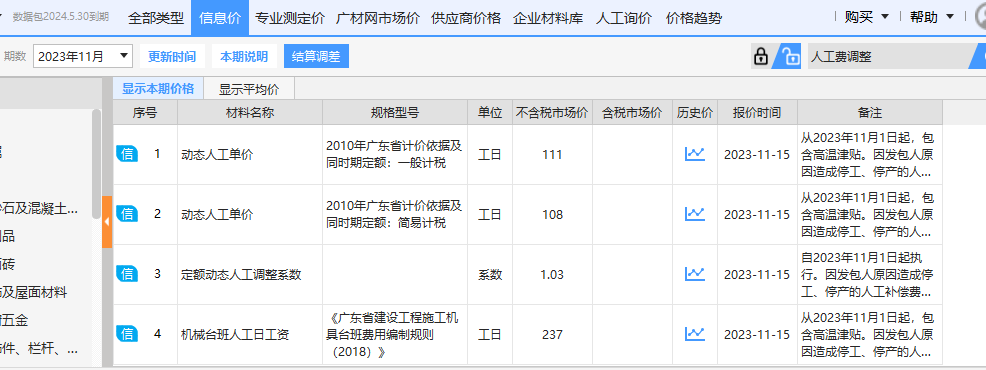
Task: Open history price chart for 简易计税 row
Action: pyautogui.click(x=695, y=214)
